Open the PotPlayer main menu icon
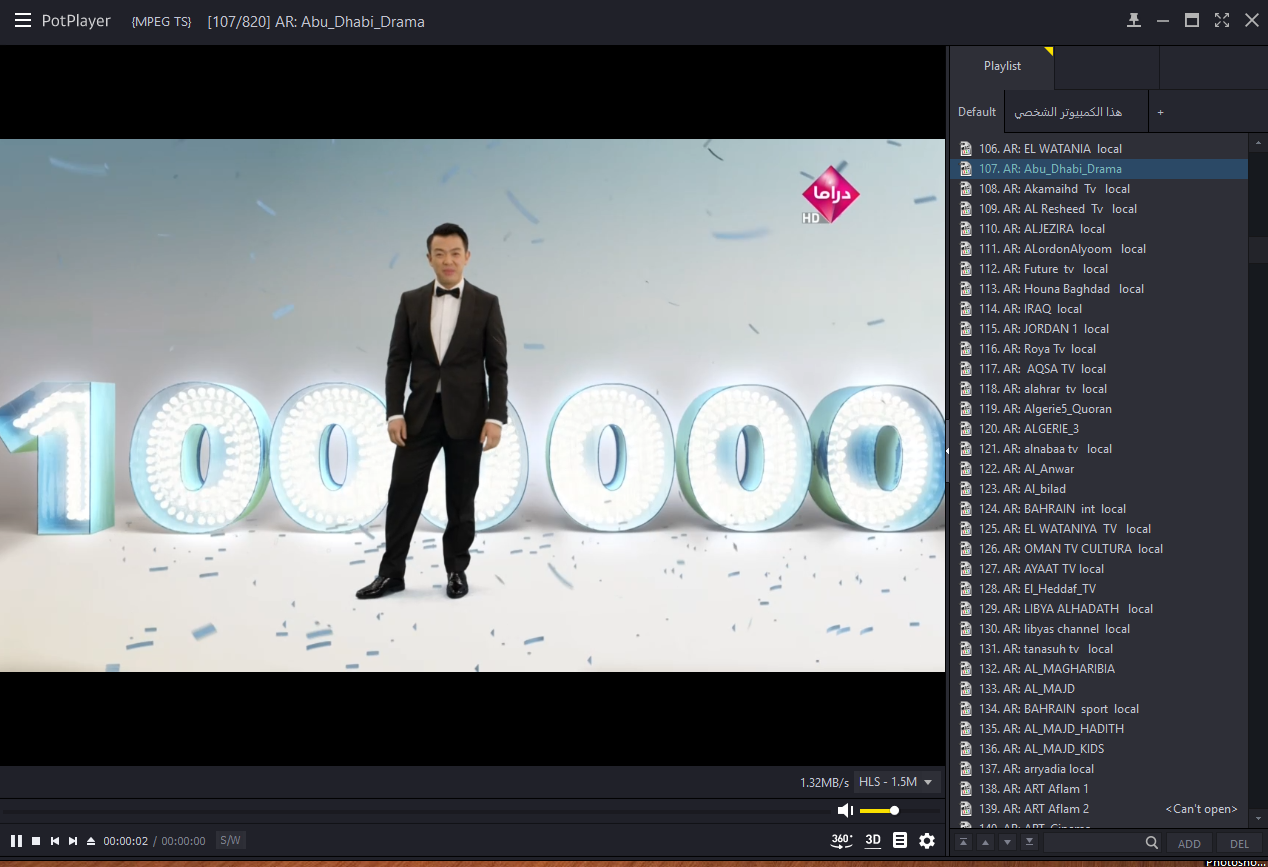This screenshot has height=867, width=1268. click(22, 21)
